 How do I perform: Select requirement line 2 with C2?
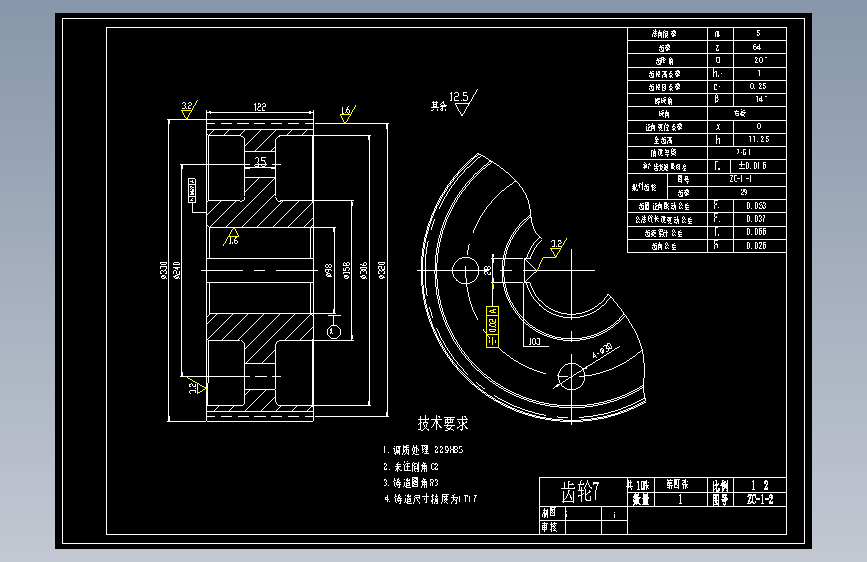pyautogui.click(x=411, y=466)
